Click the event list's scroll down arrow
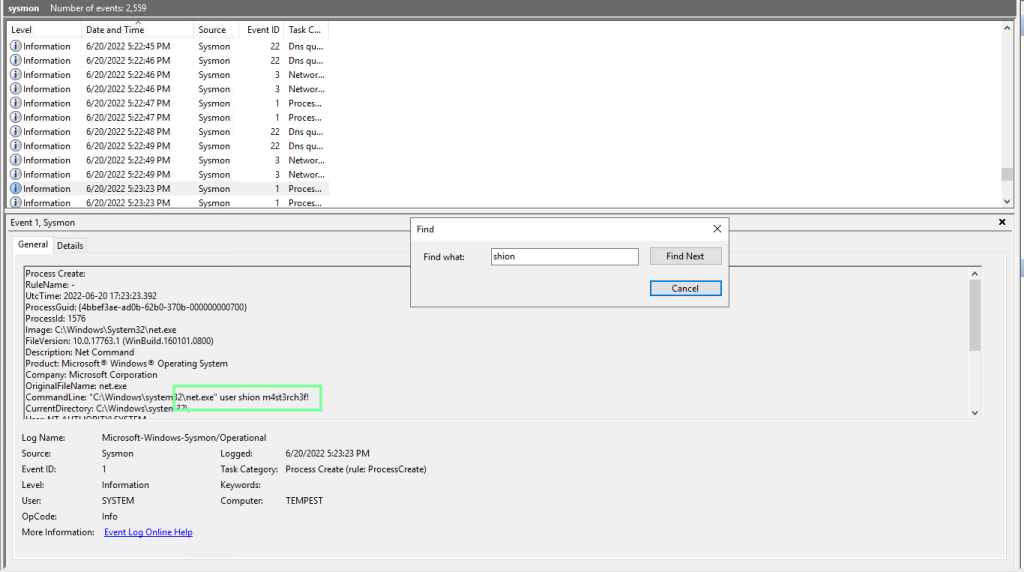 click(1008, 203)
